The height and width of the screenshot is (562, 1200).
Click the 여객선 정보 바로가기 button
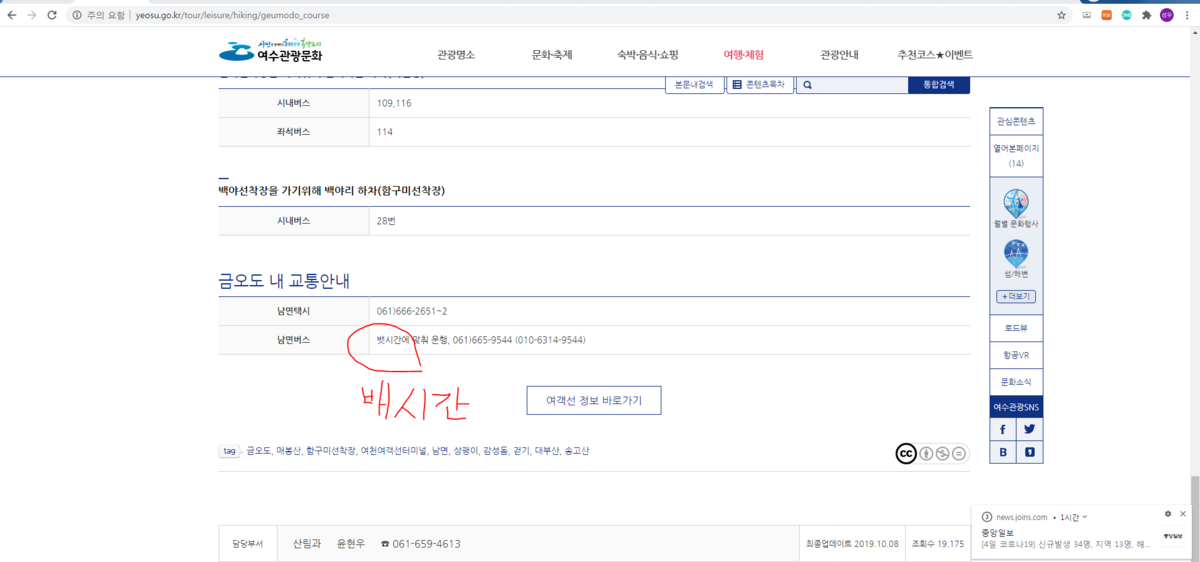[594, 400]
